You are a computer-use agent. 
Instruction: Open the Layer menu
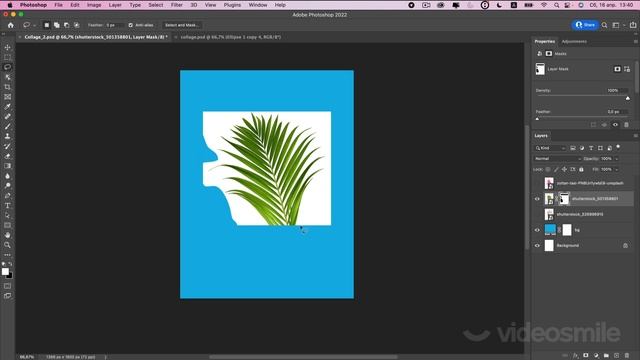[x=115, y=5]
